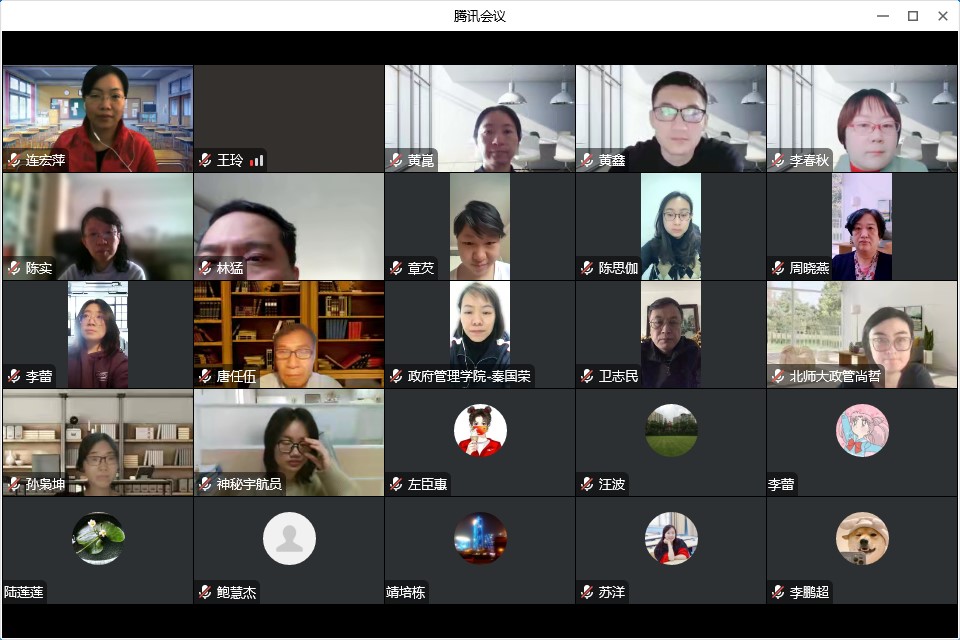Click the muted mic icon beside 黄鑫
960x640 pixels.
[587, 160]
